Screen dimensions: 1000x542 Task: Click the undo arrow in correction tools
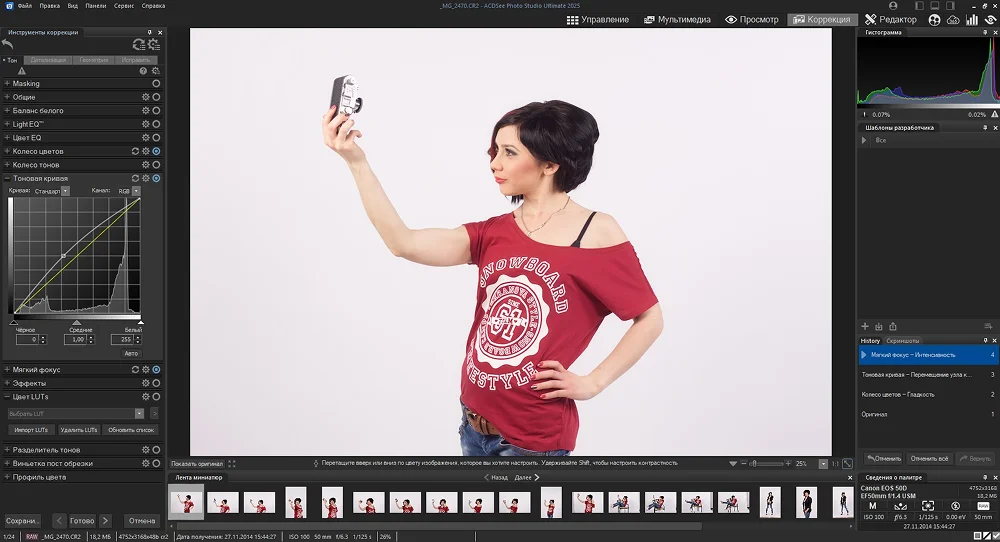pyautogui.click(x=8, y=44)
